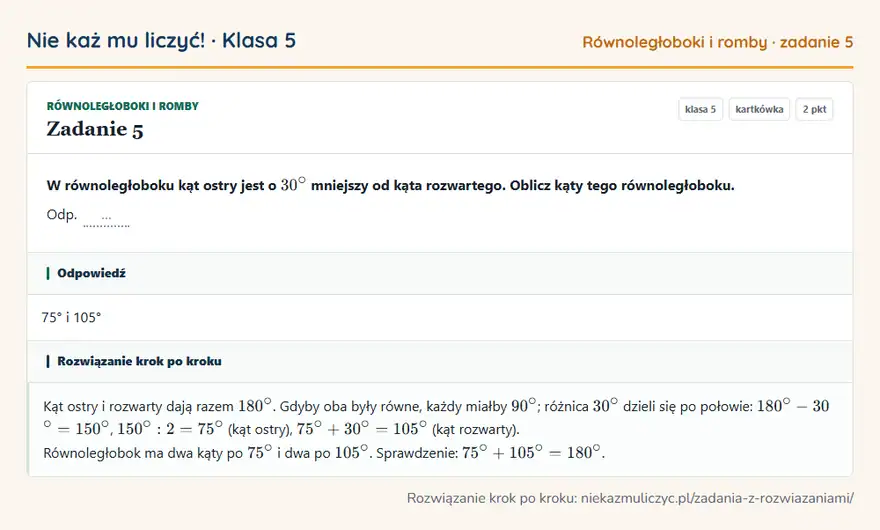Click the 'Sprawdzenie: 75° + 105° = 180°' text

coord(491,453)
